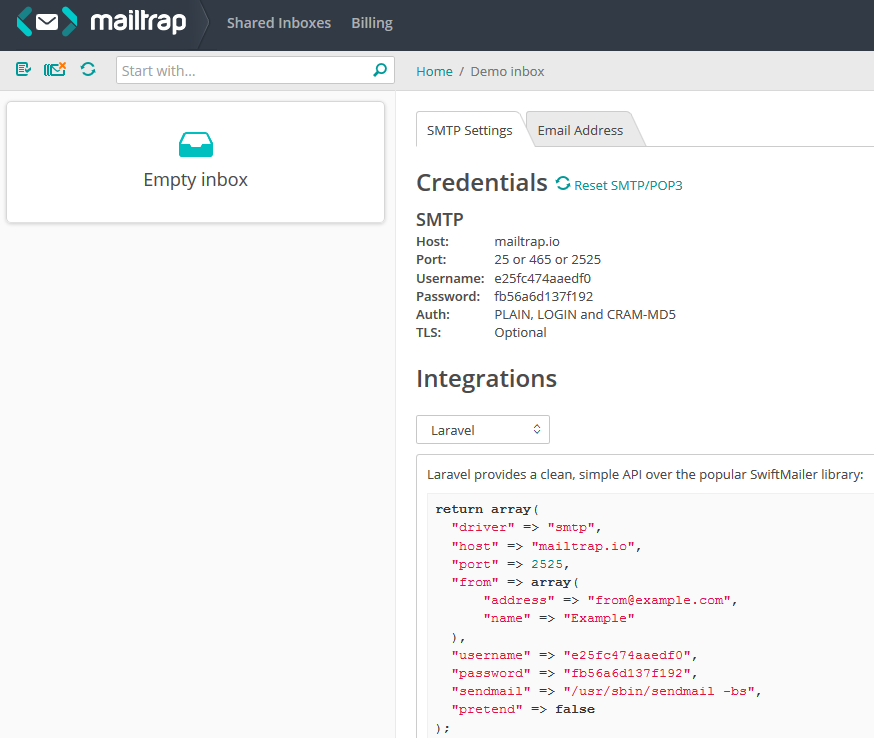
Task: Click the mark-all-read notepad icon
Action: 24,69
